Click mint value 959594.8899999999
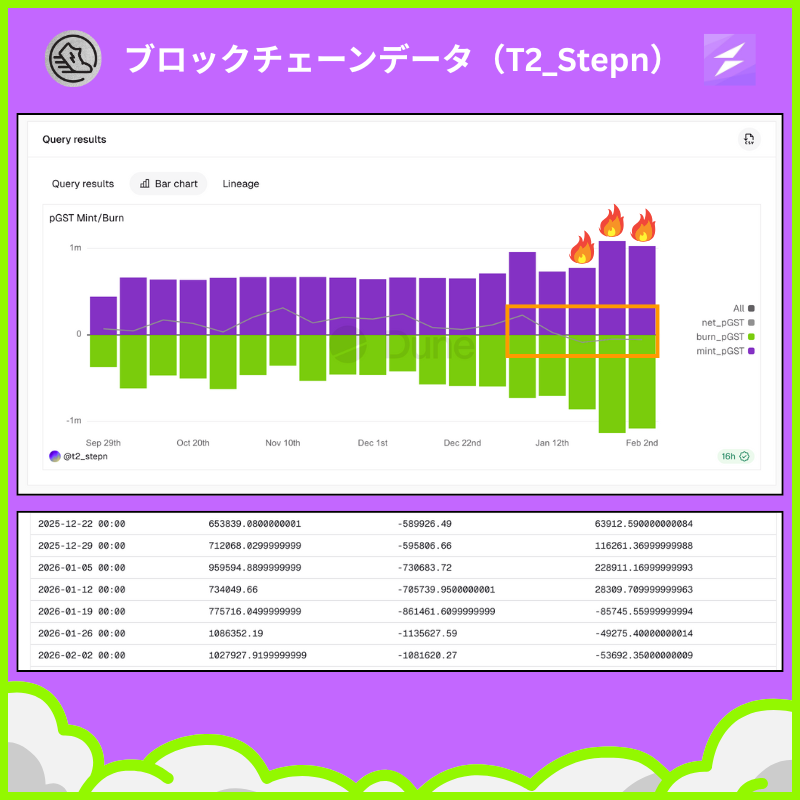This screenshot has height=800, width=800. click(255, 568)
